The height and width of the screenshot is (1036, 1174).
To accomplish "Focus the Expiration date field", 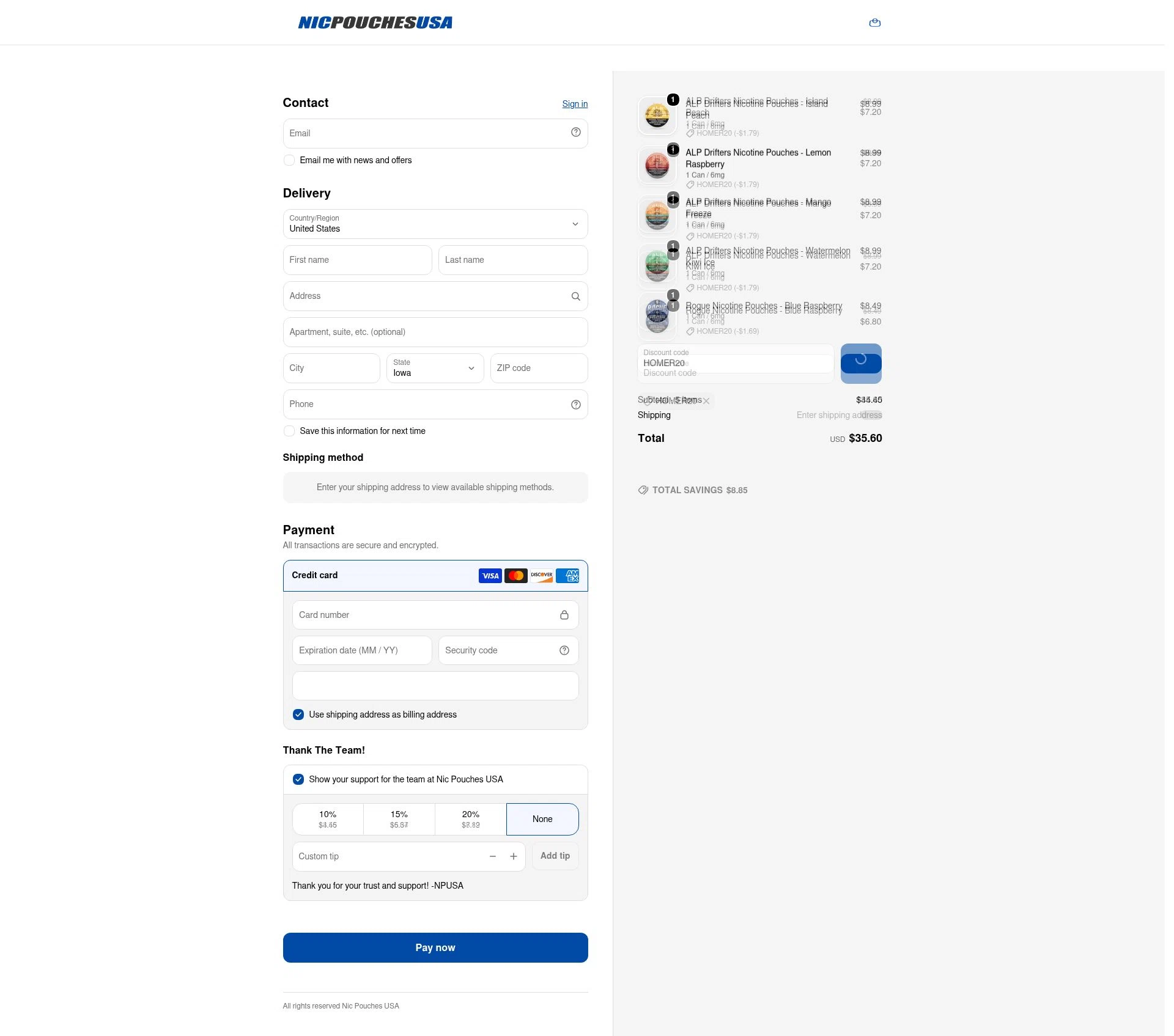I will click(362, 650).
